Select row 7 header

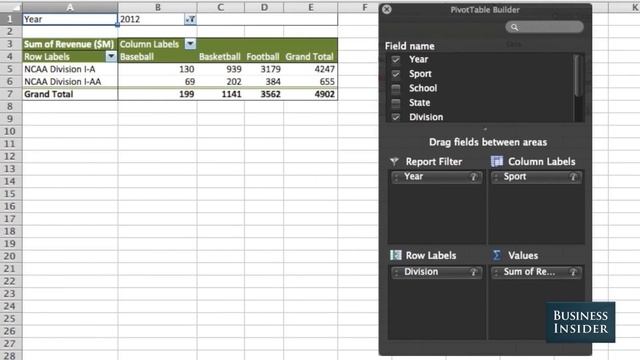tap(11, 94)
